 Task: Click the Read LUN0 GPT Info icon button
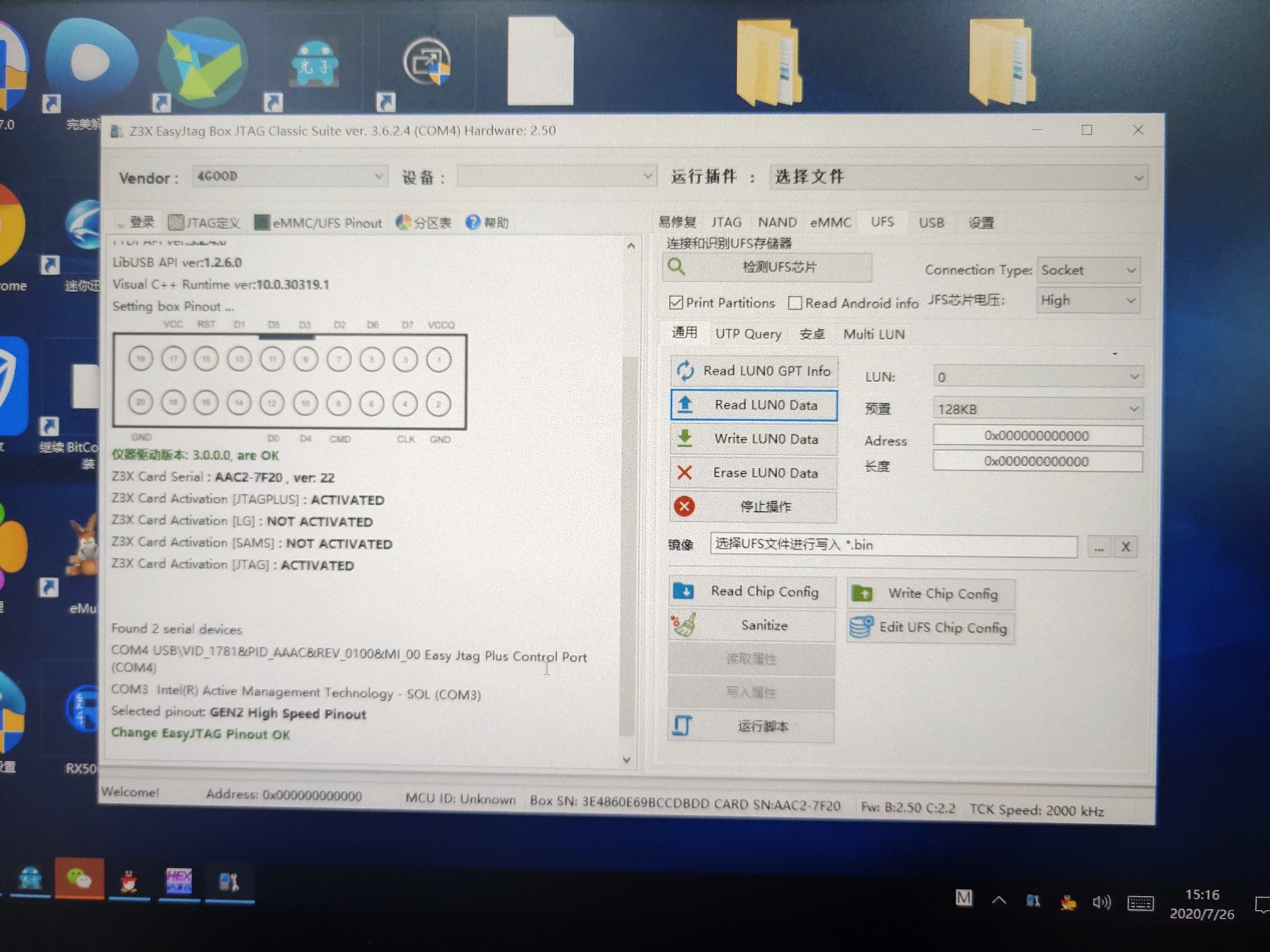point(685,371)
